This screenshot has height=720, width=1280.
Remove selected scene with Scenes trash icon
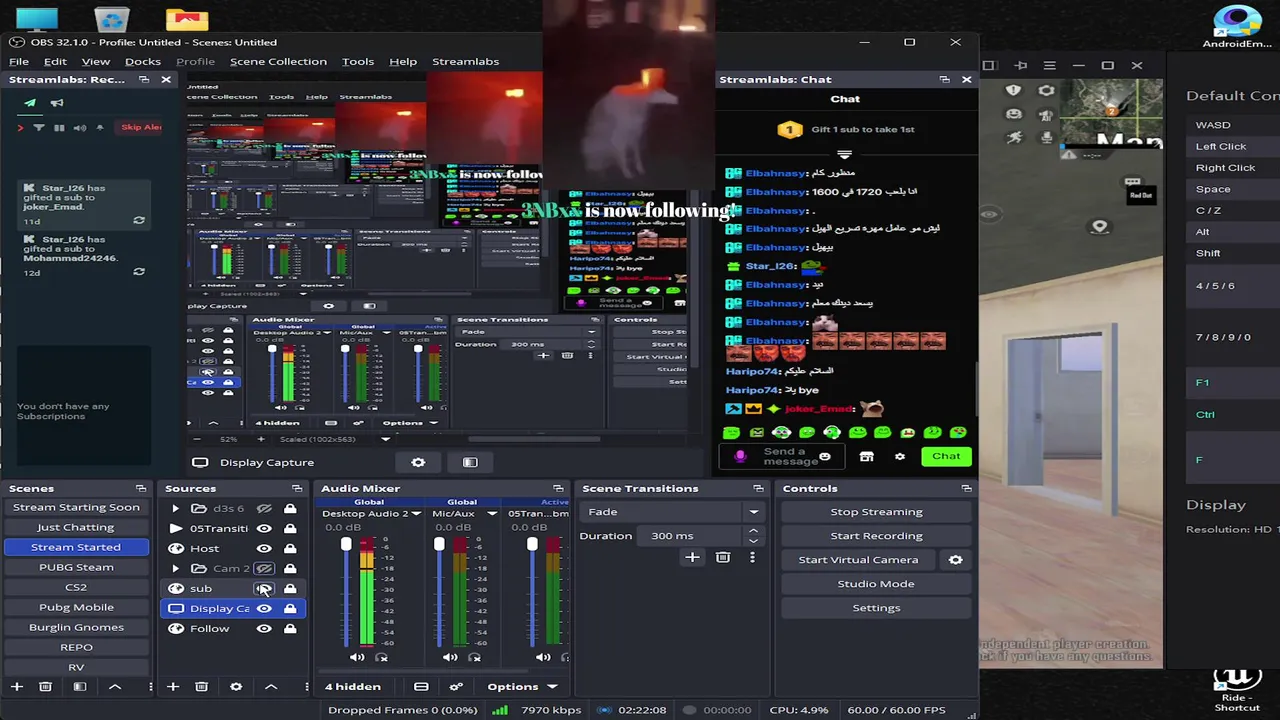(45, 687)
